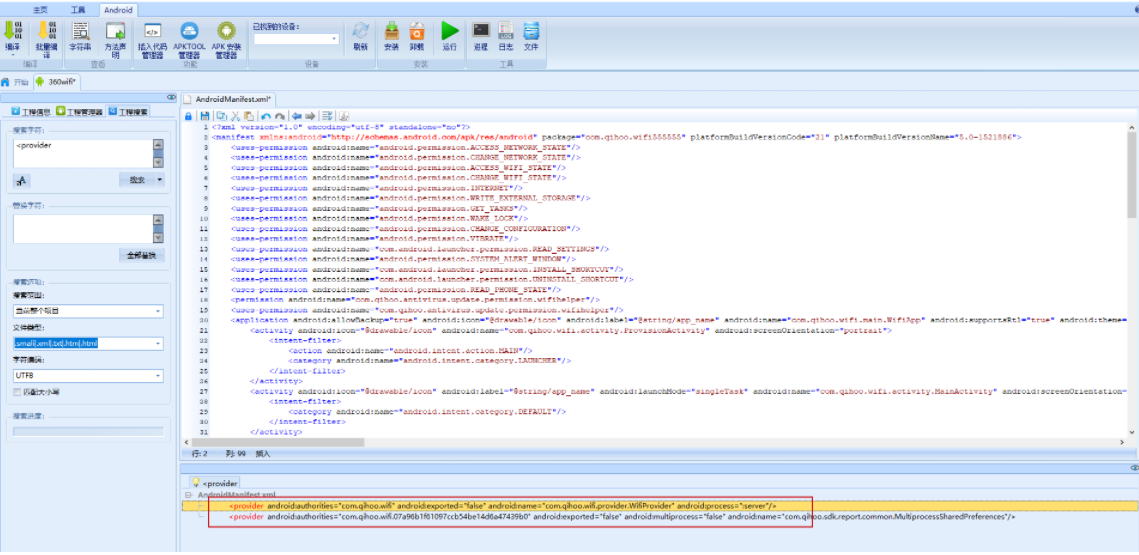Select the WifiProvider result row

(660, 505)
